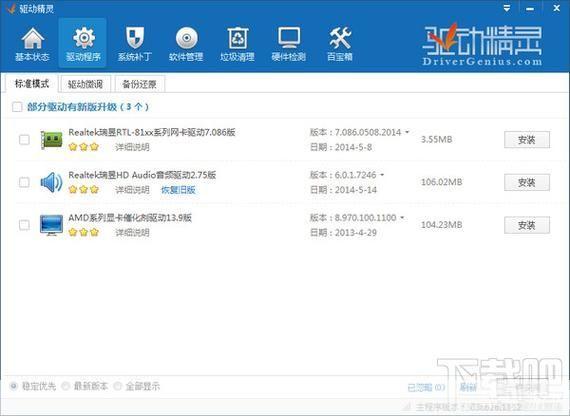
Task: Open the 百宝箱 tools icon
Action: tap(340, 44)
